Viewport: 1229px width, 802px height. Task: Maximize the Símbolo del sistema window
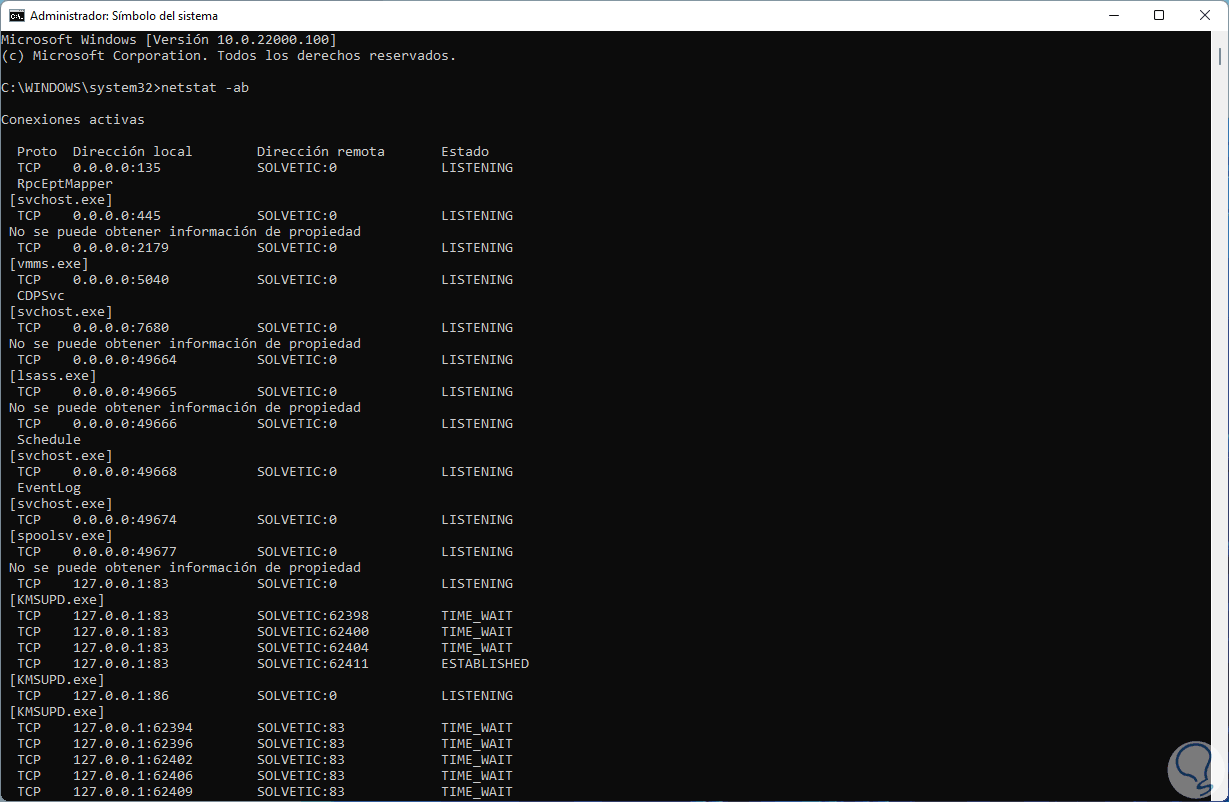(x=1159, y=15)
